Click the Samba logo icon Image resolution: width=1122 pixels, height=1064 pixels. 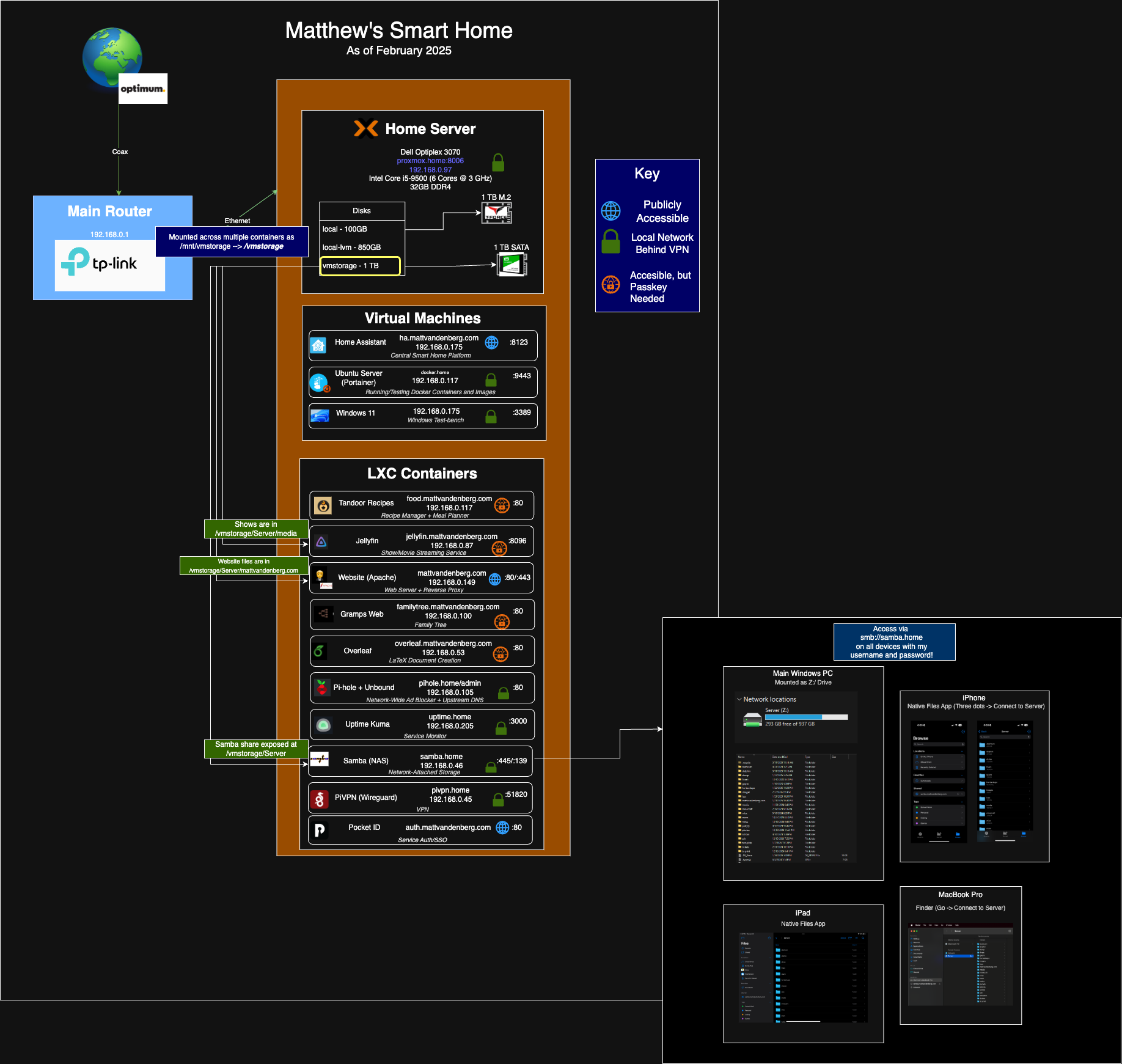click(x=320, y=759)
